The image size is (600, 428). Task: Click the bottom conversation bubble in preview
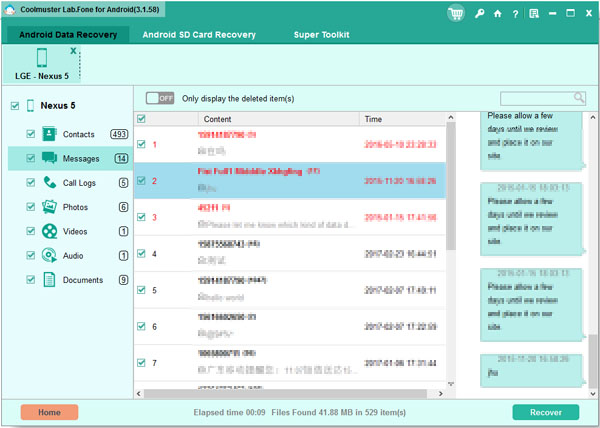[x=532, y=370]
